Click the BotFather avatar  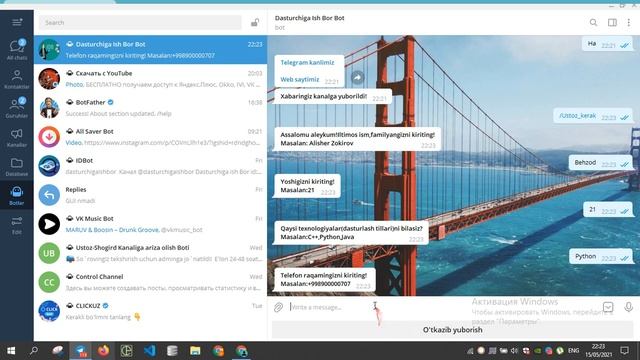[x=49, y=108]
